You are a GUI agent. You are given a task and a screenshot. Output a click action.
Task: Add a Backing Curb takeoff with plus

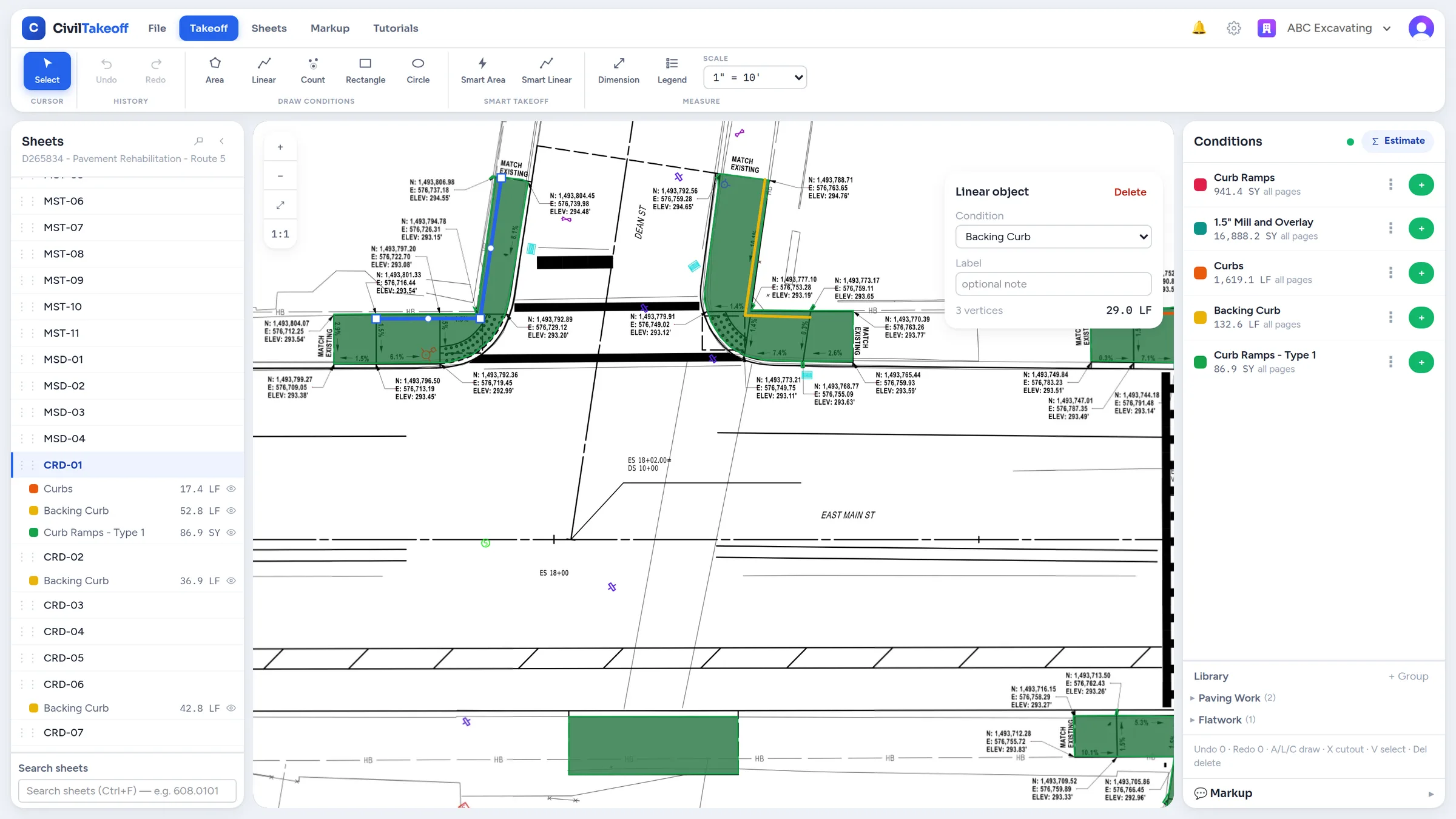[1421, 317]
